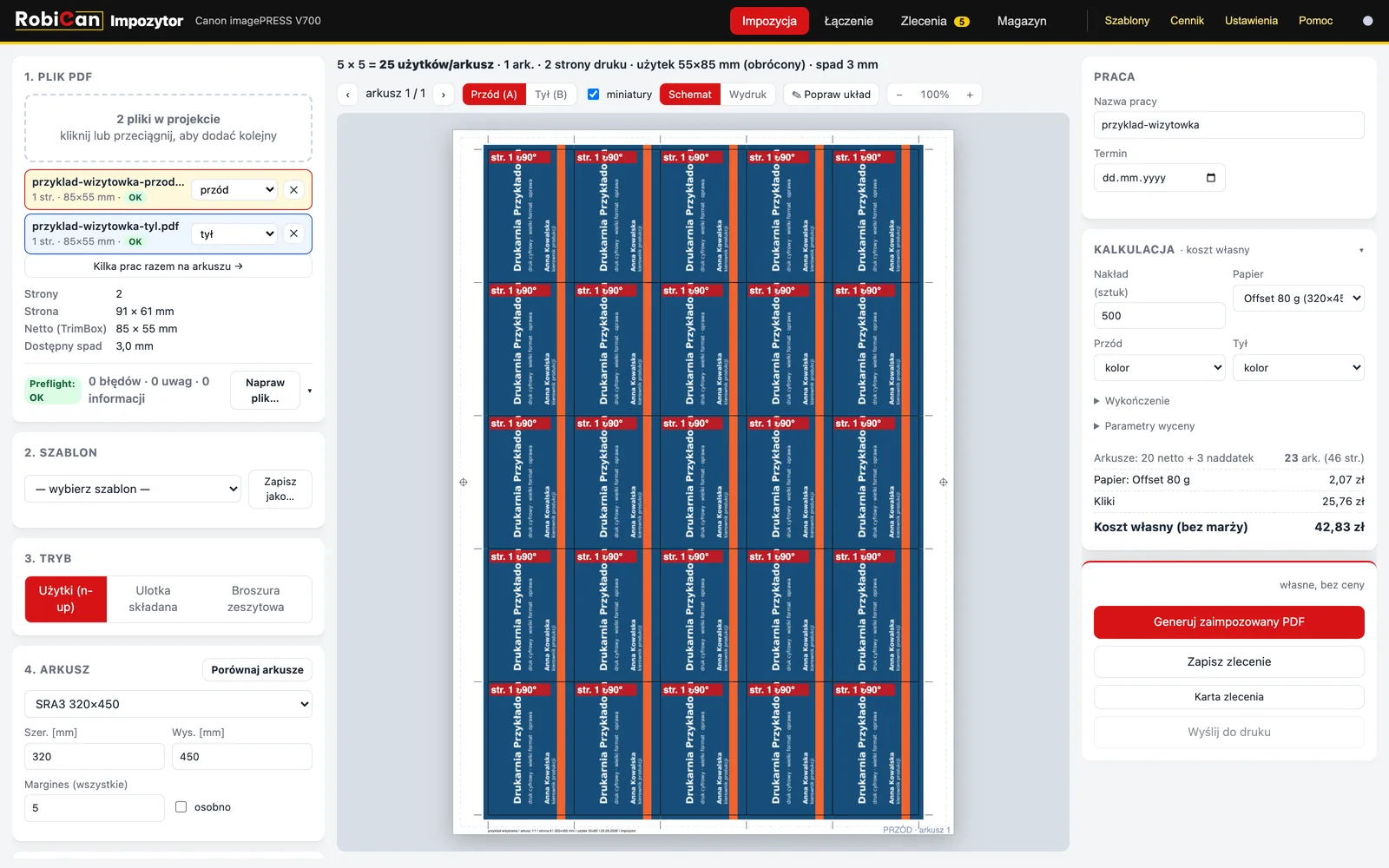The width and height of the screenshot is (1389, 868).
Task: Switch preview to Tył (B) side
Action: 550,95
